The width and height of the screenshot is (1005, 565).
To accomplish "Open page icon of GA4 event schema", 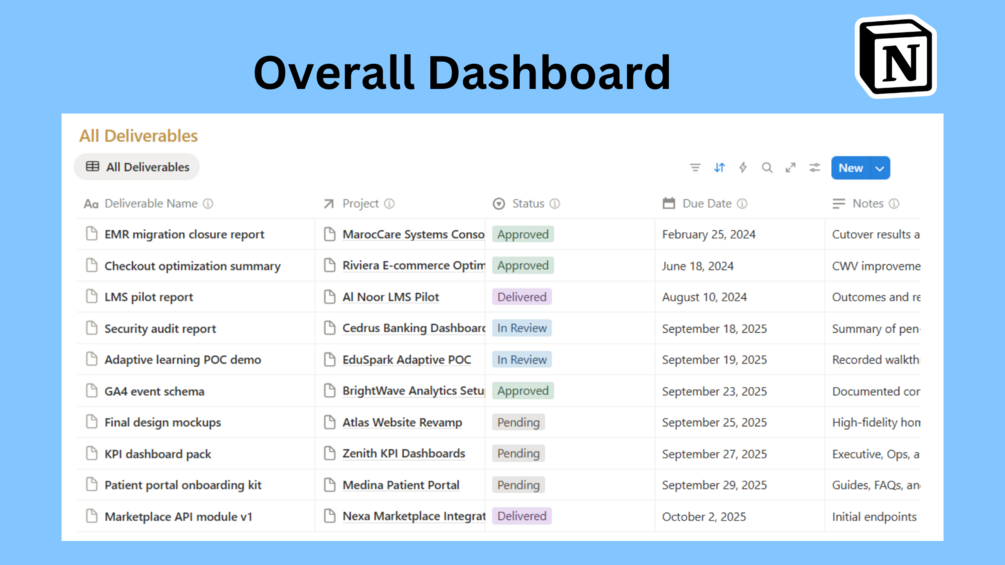I will 92,391.
